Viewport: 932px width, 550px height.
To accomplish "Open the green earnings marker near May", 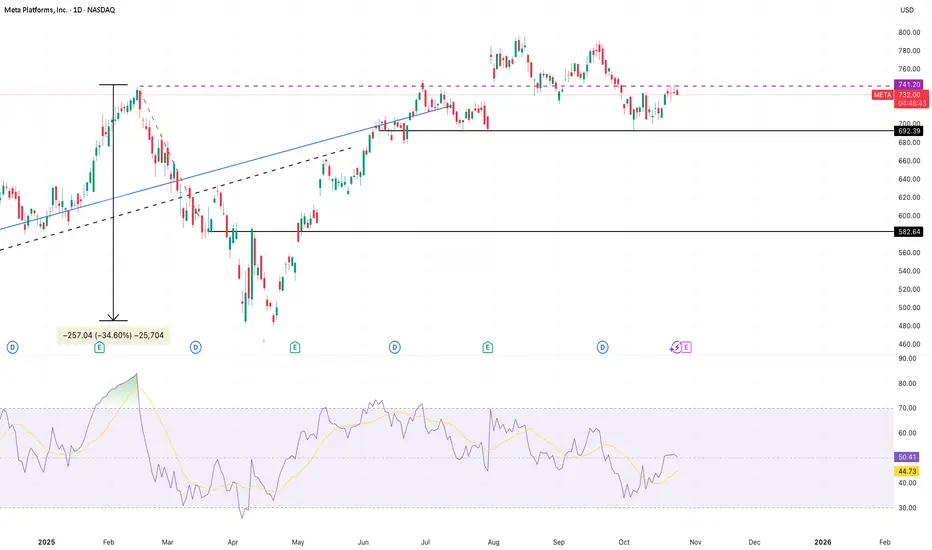I will [295, 347].
